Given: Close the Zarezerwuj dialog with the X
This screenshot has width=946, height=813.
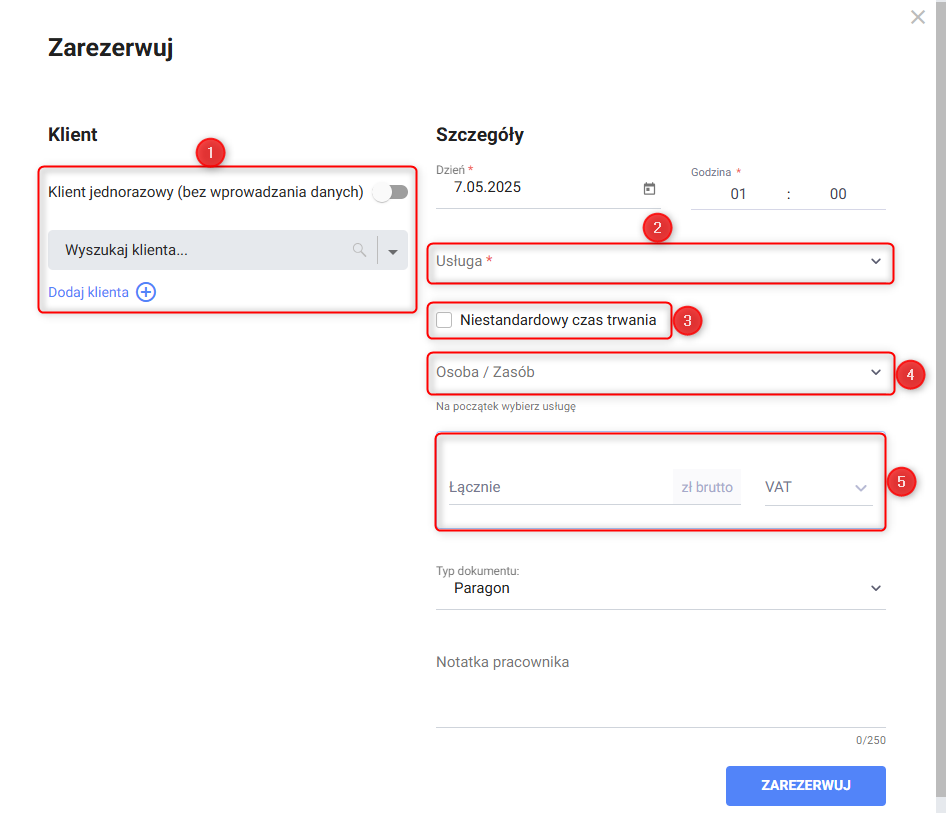Looking at the screenshot, I should click(918, 17).
